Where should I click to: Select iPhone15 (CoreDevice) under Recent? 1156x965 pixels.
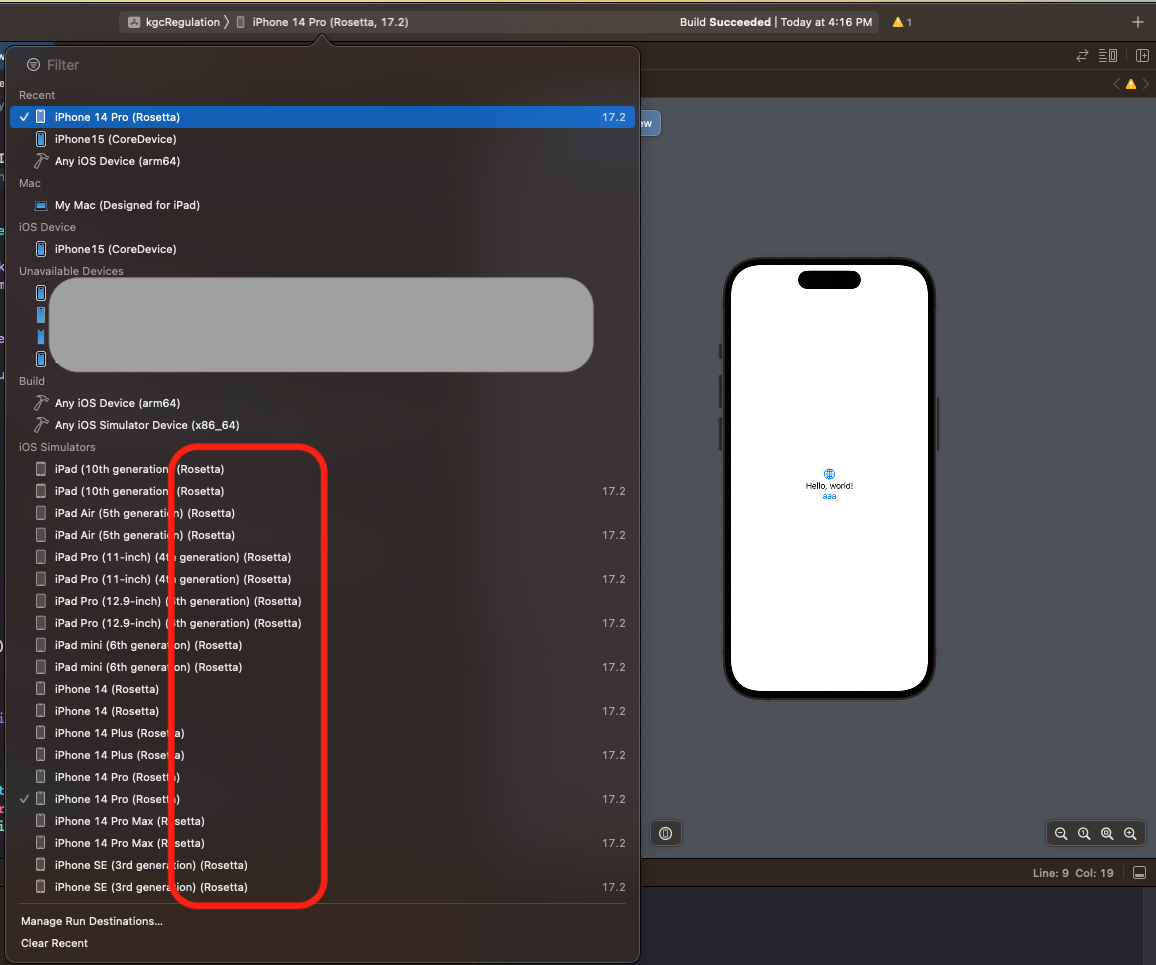click(x=322, y=139)
